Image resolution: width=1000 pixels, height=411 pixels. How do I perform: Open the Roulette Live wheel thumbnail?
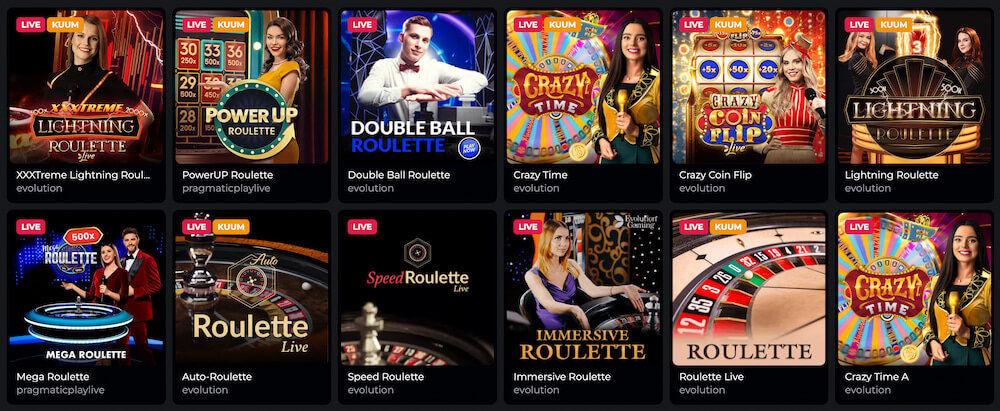click(749, 289)
